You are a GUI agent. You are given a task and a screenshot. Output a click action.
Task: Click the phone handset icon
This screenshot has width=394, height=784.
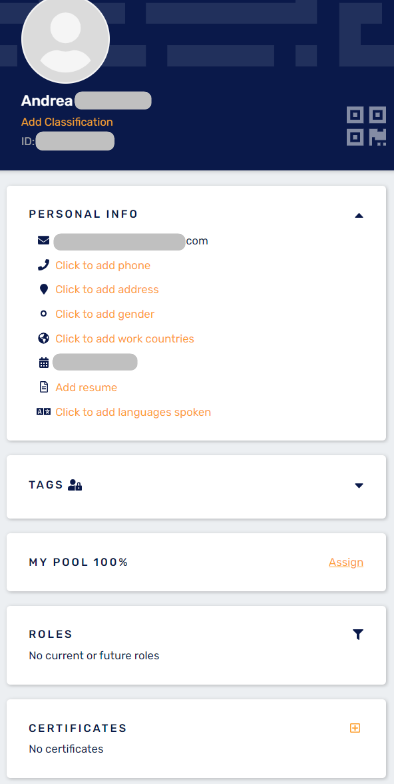point(44,265)
